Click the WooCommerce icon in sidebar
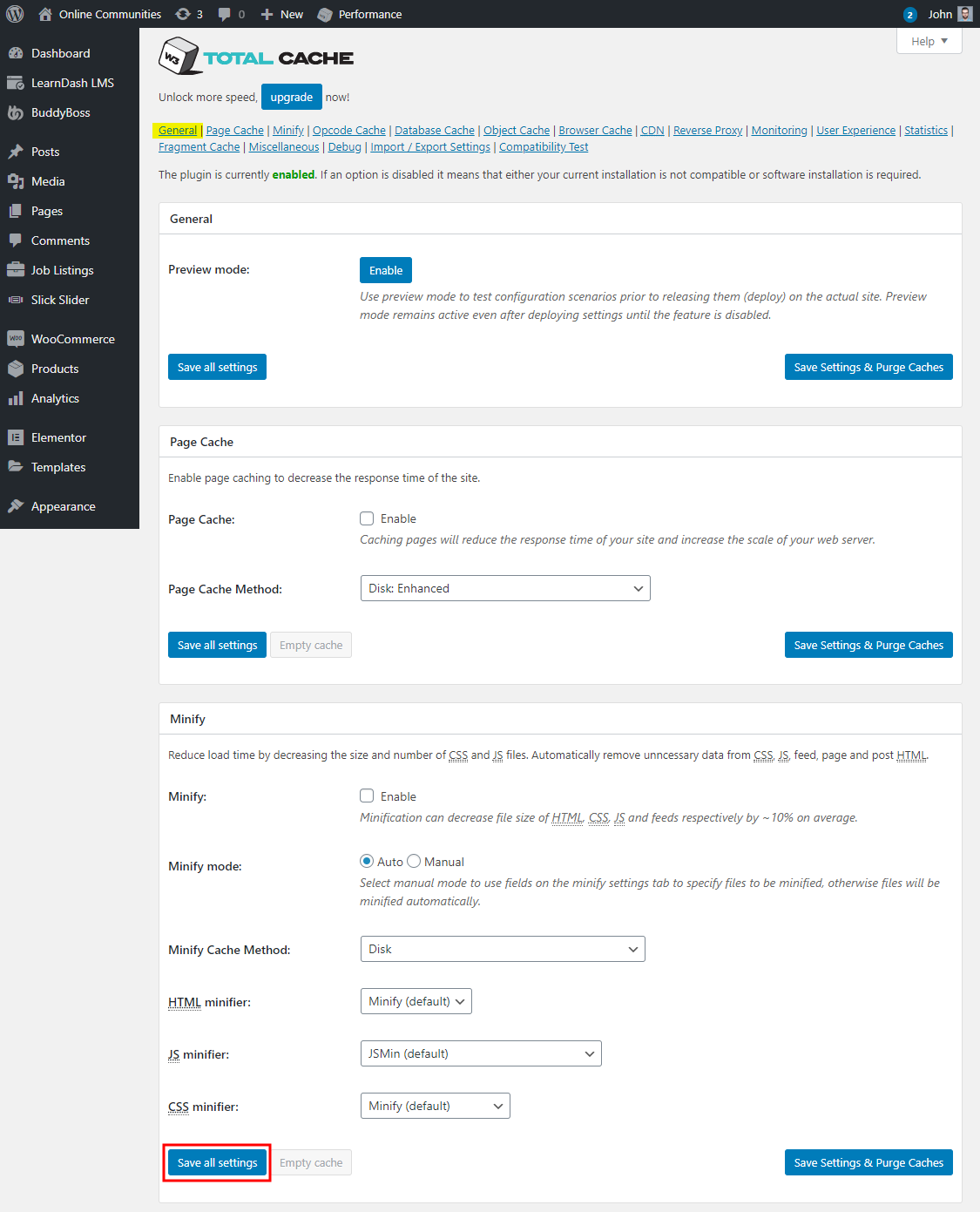The height and width of the screenshot is (1212, 980). (x=16, y=339)
